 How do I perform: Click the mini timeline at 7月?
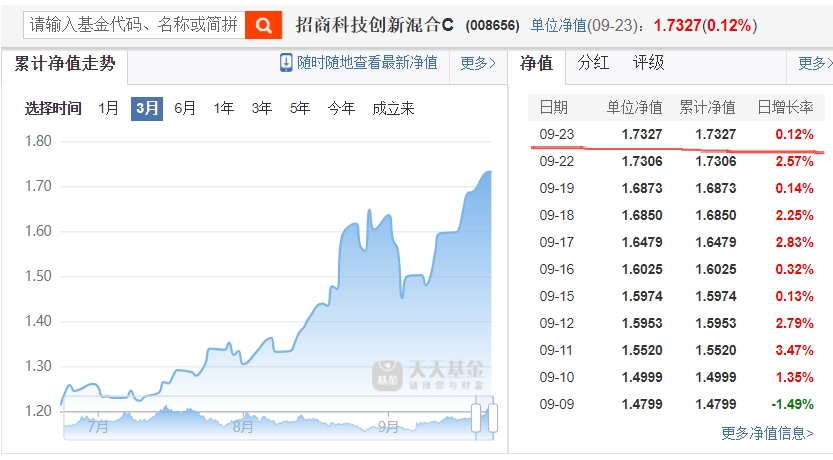[x=98, y=427]
